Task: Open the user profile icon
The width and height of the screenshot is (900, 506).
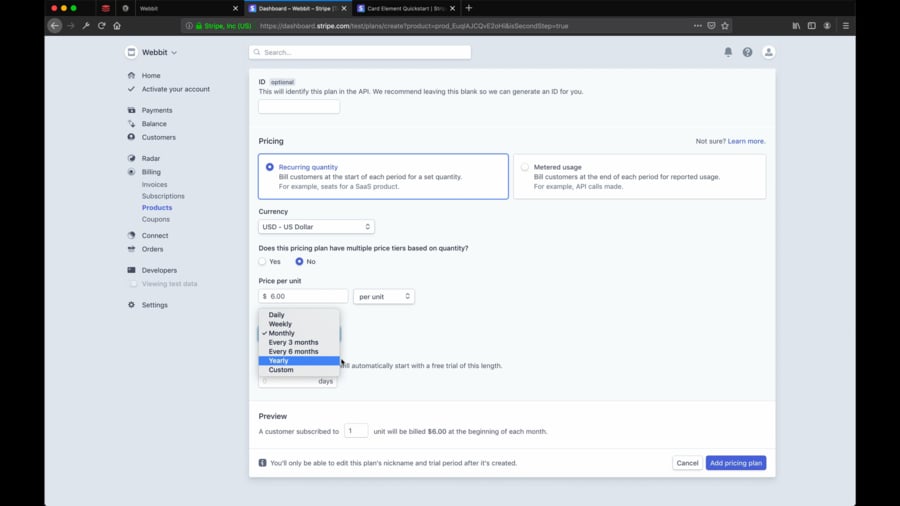Action: coord(769,52)
